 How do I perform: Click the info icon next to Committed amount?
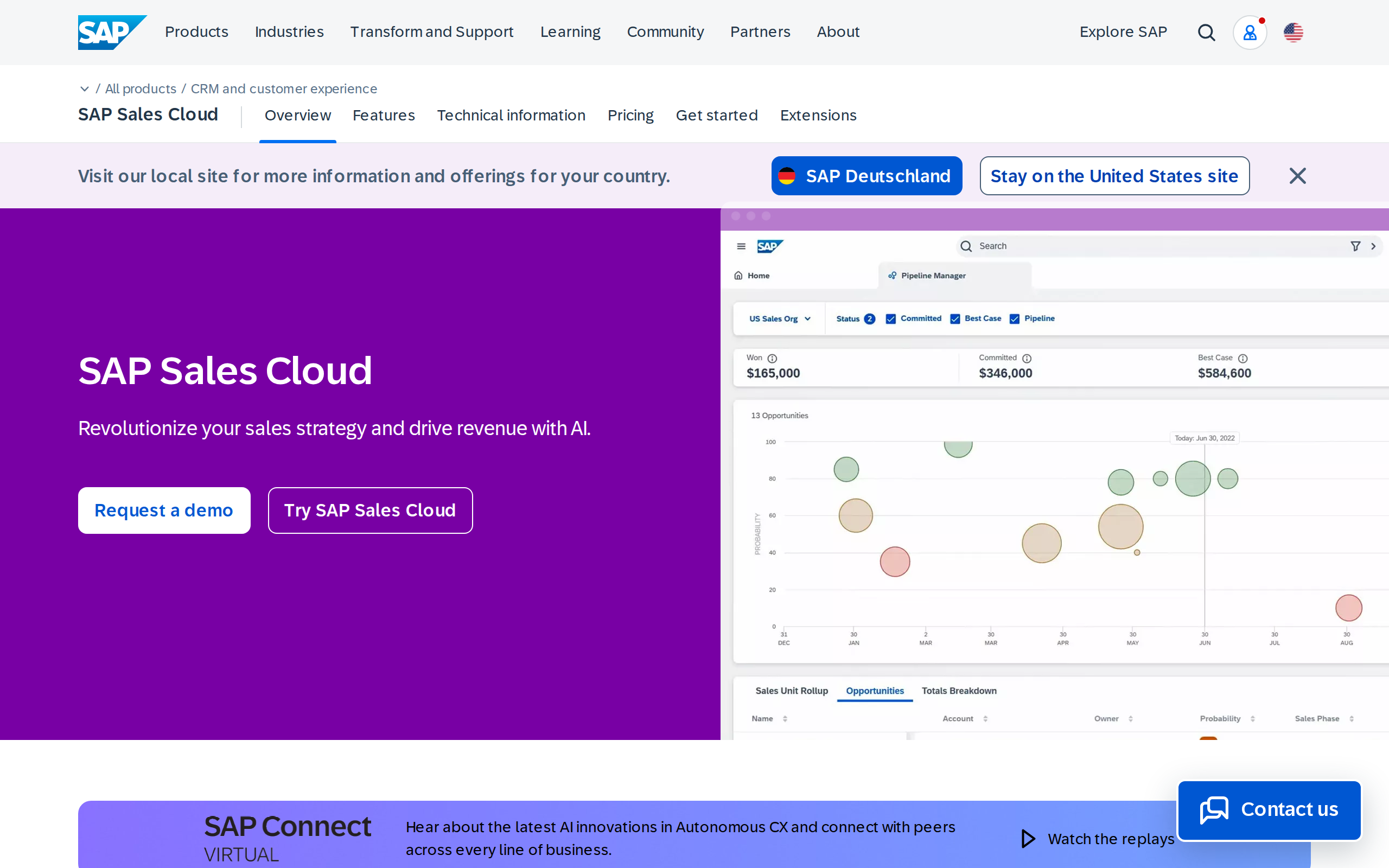click(x=1027, y=358)
